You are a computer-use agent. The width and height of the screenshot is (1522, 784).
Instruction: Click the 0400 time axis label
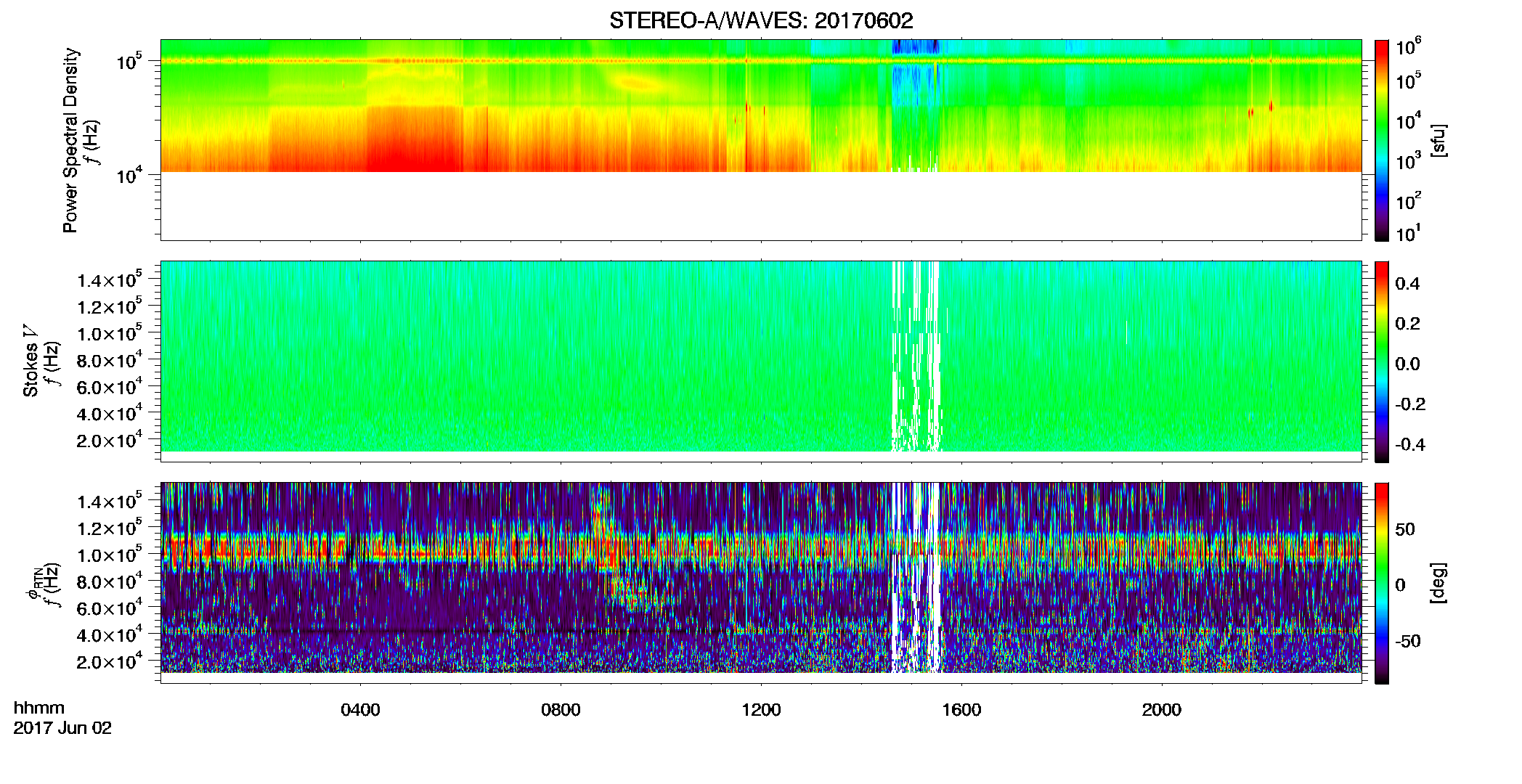[x=360, y=710]
